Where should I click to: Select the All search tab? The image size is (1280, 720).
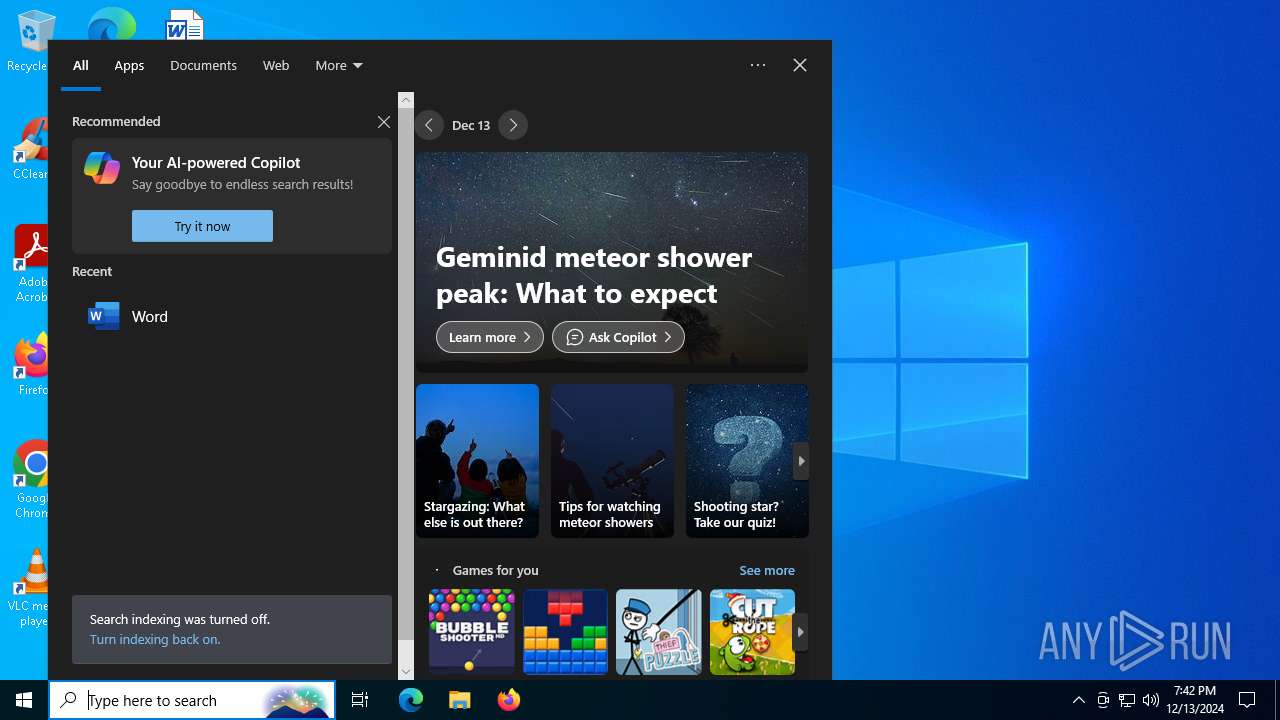pyautogui.click(x=81, y=65)
